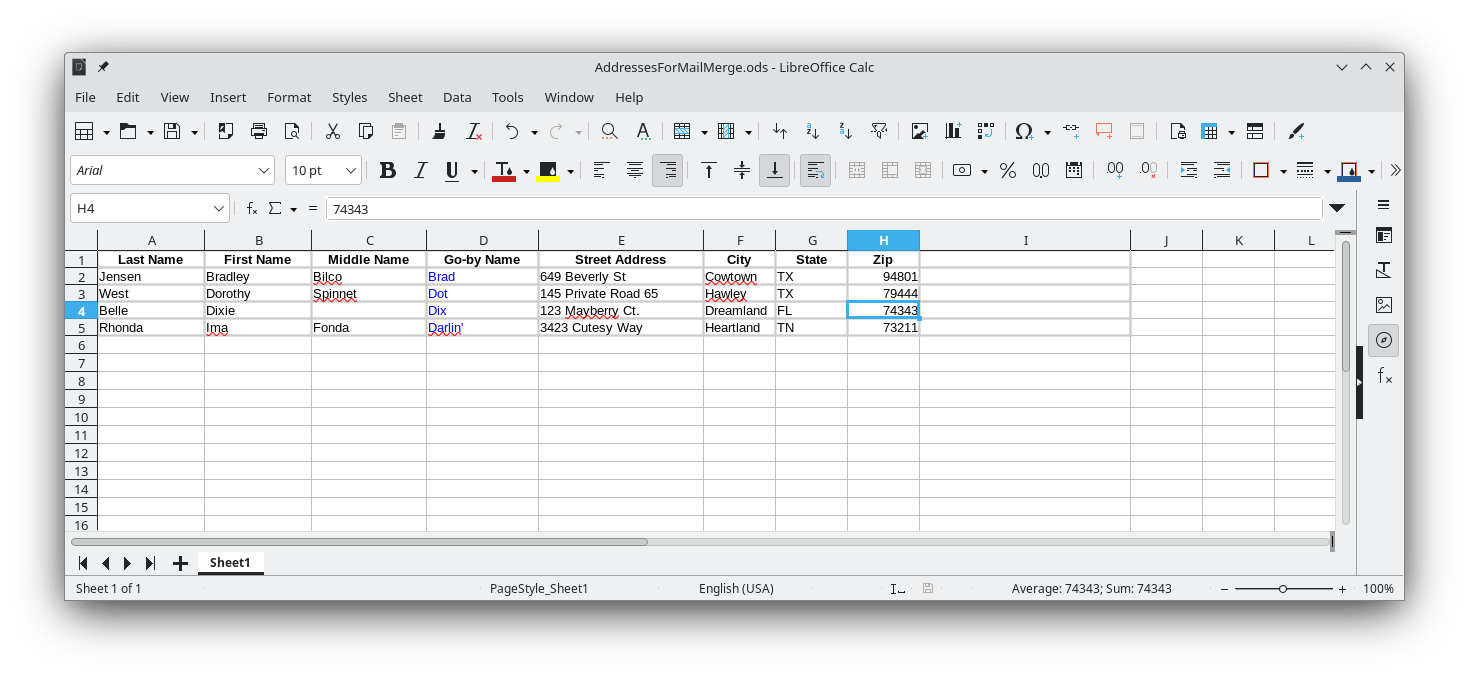The image size is (1469, 677).
Task: Click the AutoFilter funnel icon
Action: tap(879, 131)
